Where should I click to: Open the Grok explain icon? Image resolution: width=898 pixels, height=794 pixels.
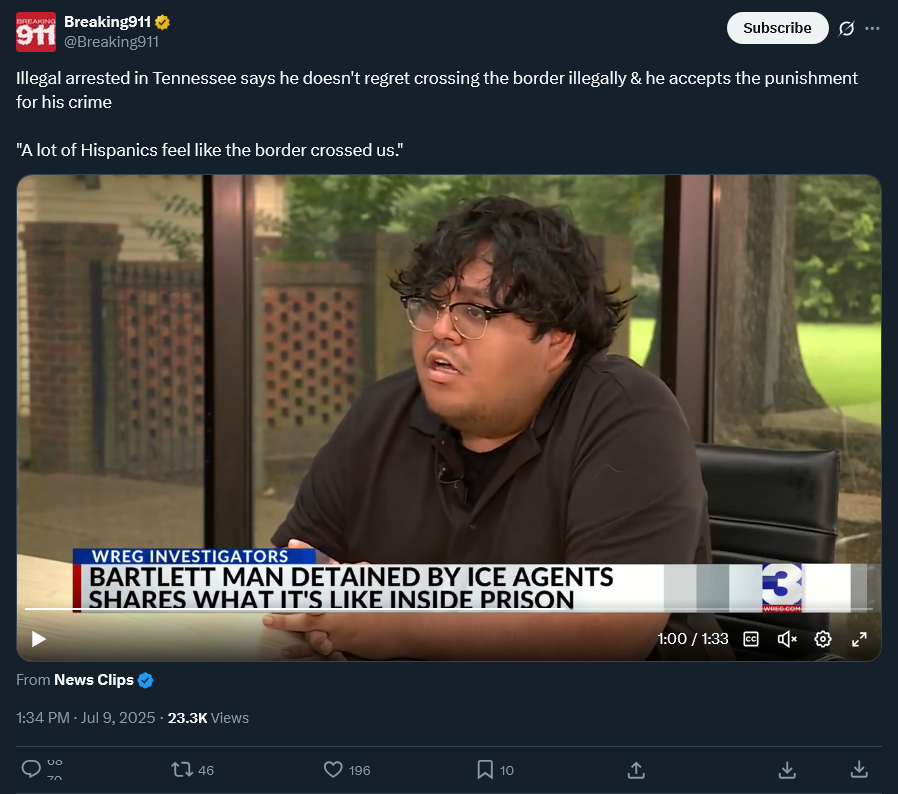coord(846,28)
